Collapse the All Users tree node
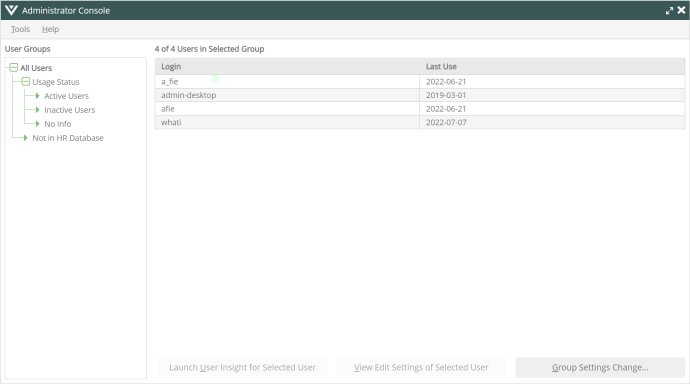The image size is (690, 384). (x=14, y=67)
